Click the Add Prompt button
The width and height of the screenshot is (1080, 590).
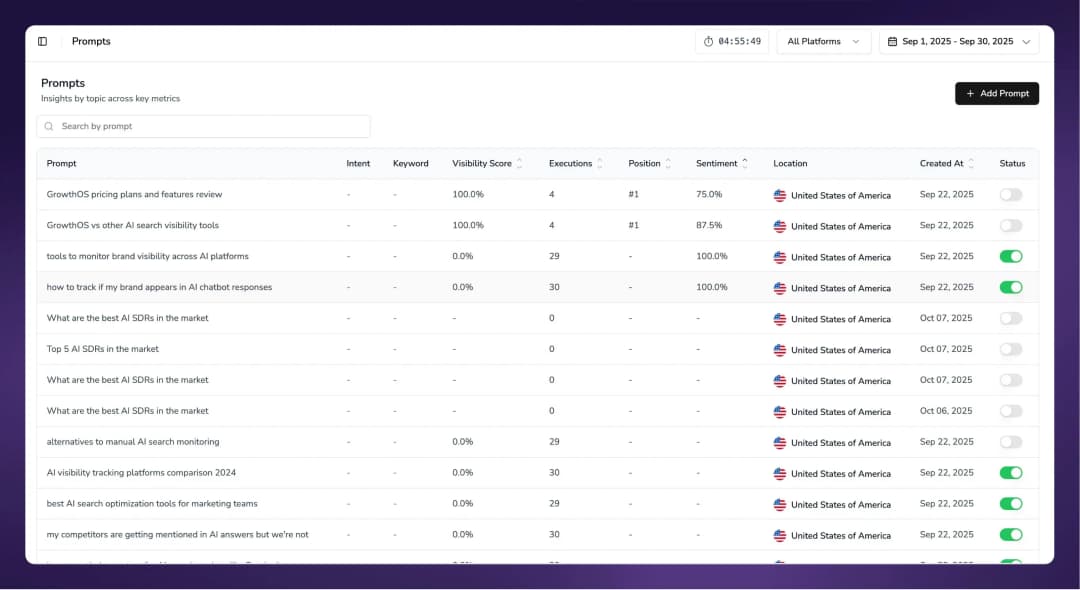(996, 93)
